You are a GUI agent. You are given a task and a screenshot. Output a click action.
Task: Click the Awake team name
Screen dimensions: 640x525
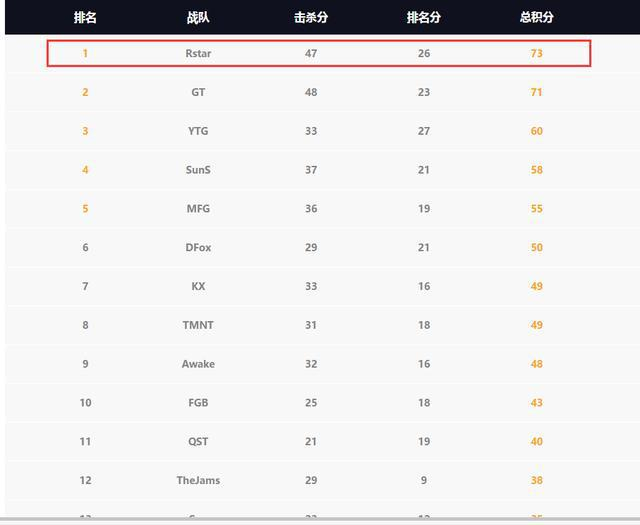pos(198,364)
